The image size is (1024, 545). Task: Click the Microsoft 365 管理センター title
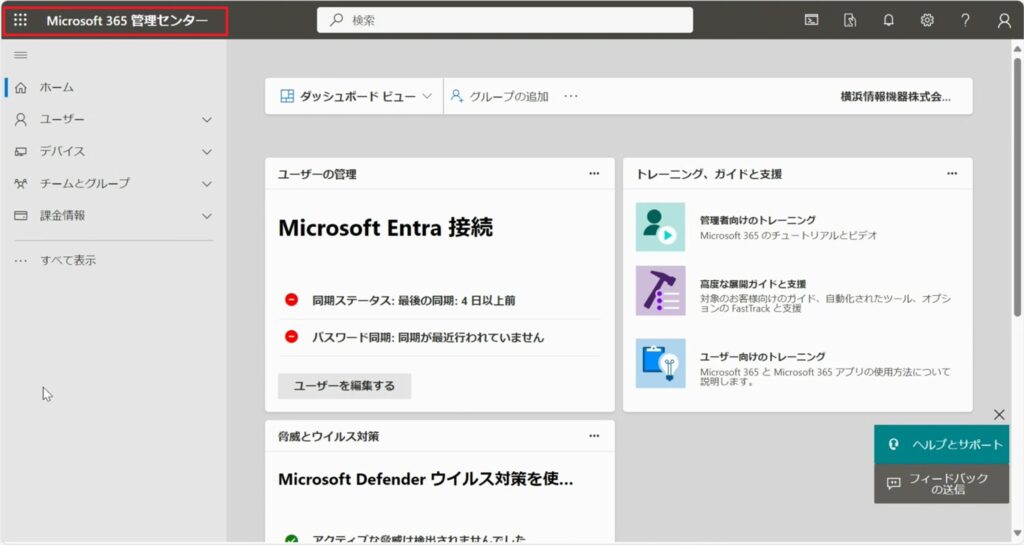pyautogui.click(x=127, y=21)
